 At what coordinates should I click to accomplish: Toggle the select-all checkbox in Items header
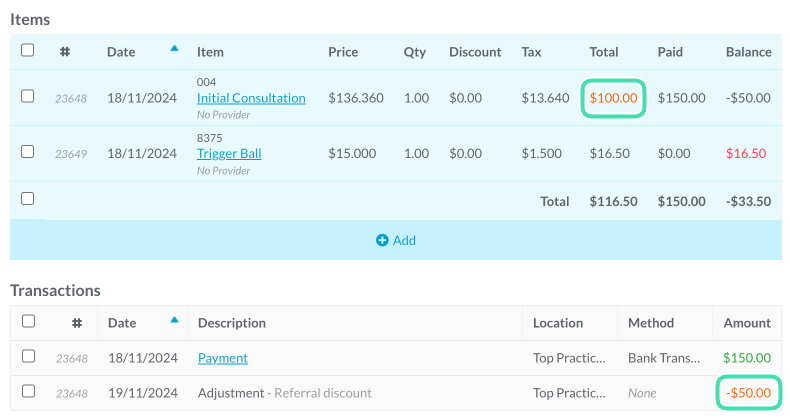point(28,50)
